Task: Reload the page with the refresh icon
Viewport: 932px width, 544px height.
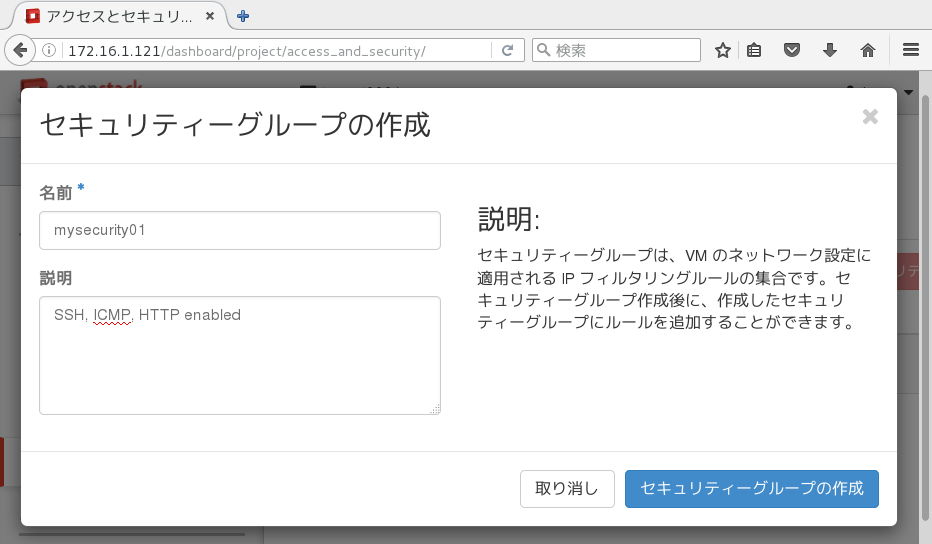Action: click(507, 51)
